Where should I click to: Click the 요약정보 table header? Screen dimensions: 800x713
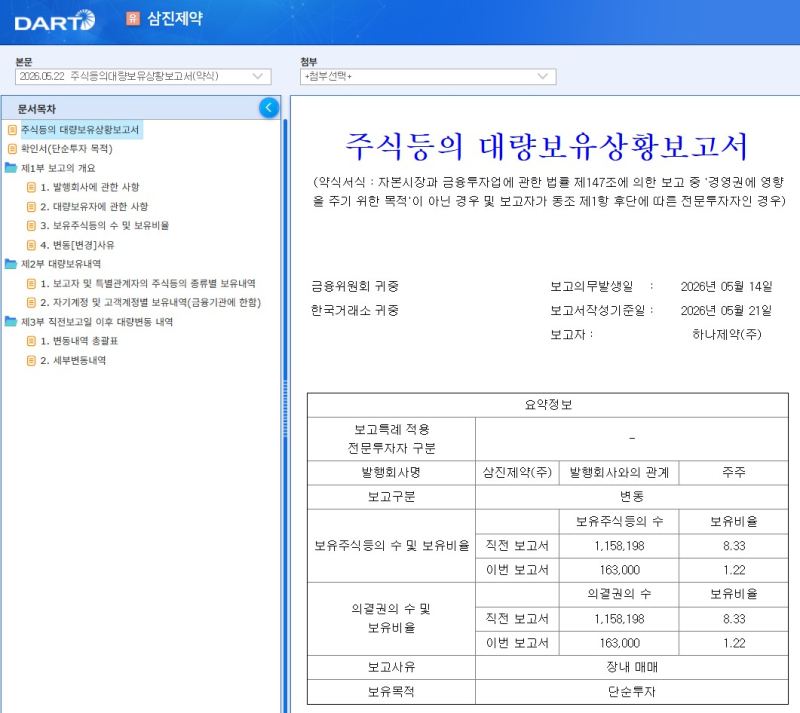click(x=548, y=405)
